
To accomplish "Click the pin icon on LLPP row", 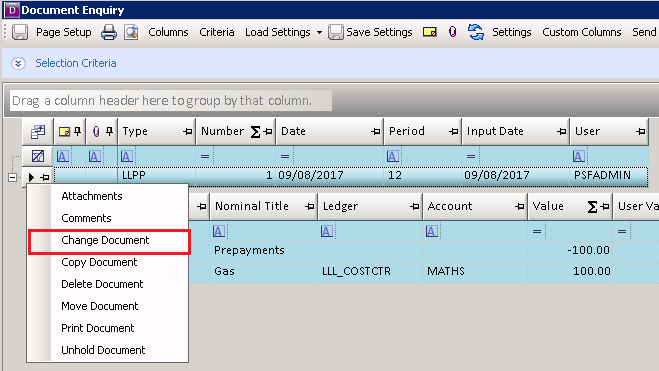I will coord(45,178).
